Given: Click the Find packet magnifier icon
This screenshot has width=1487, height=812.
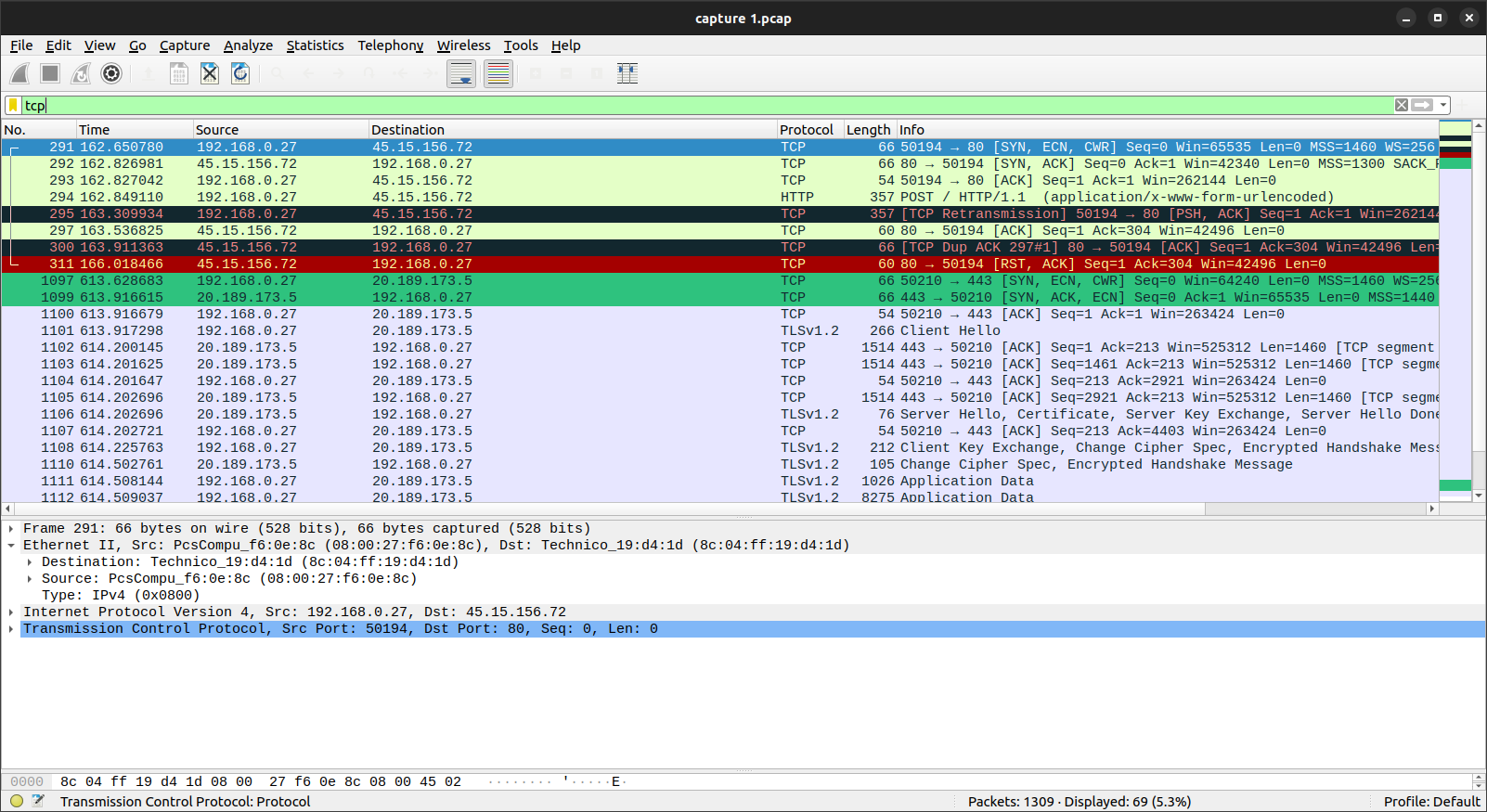Looking at the screenshot, I should click(x=278, y=73).
